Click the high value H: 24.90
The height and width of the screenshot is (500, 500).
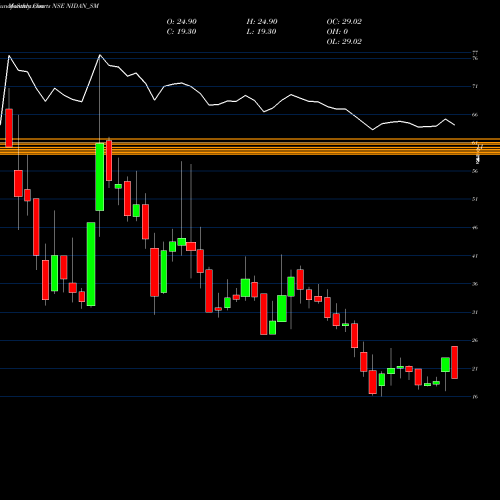(262, 22)
